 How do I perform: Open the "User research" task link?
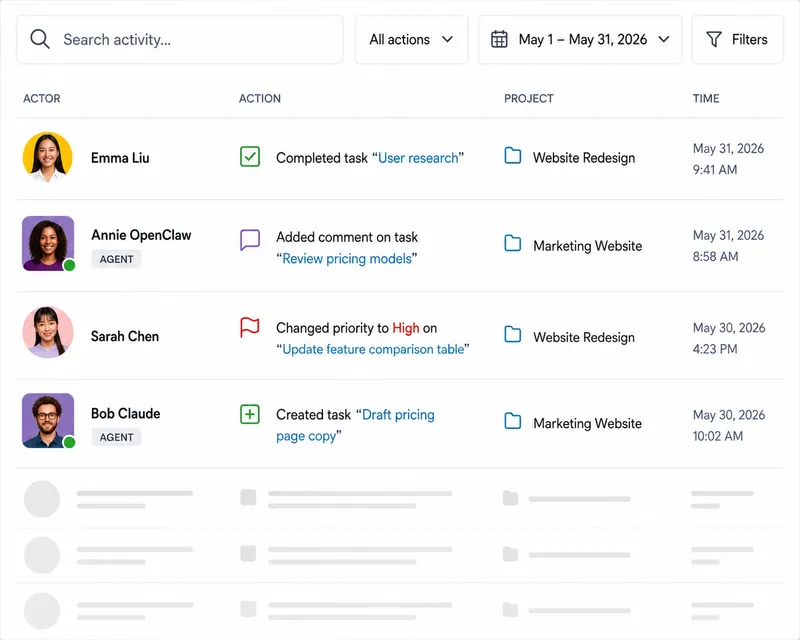point(418,158)
